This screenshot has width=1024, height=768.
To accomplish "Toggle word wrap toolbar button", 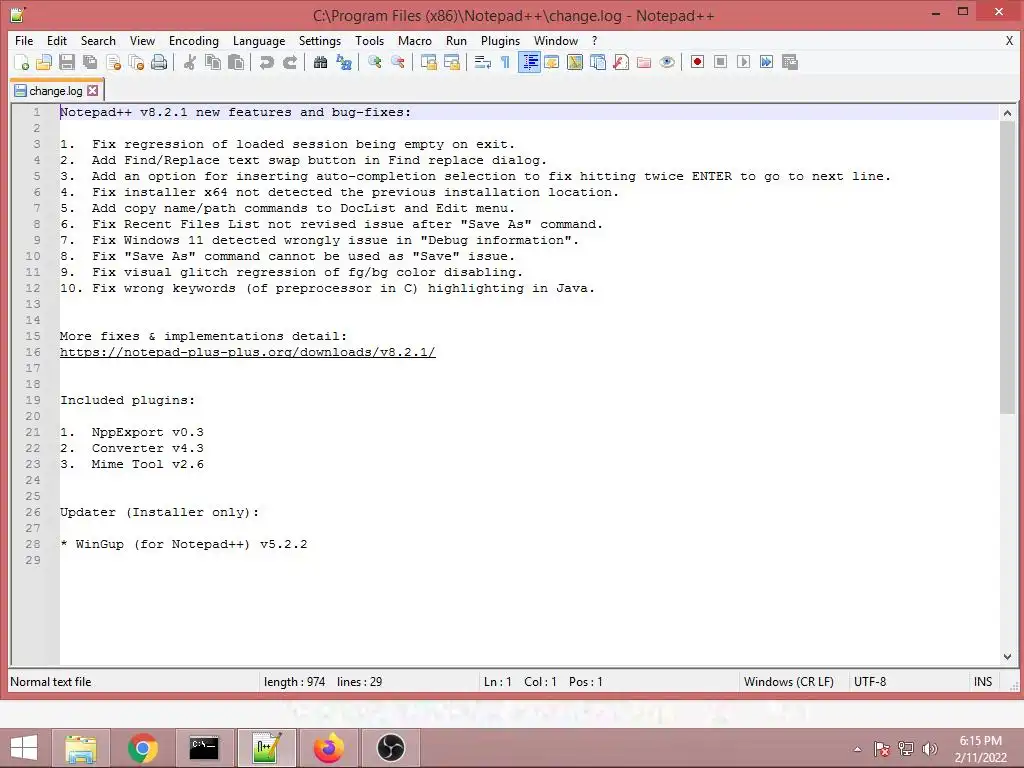I will 483,63.
